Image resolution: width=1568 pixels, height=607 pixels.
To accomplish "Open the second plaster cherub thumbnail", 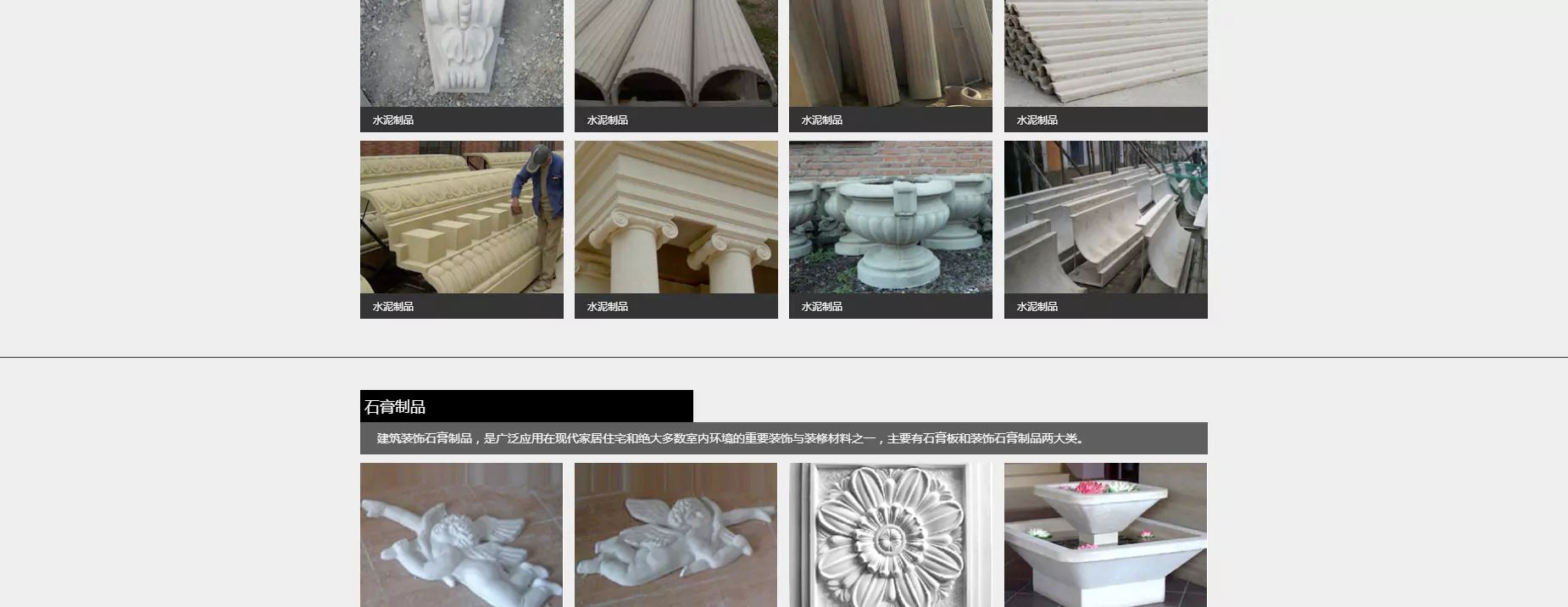I will [x=676, y=535].
